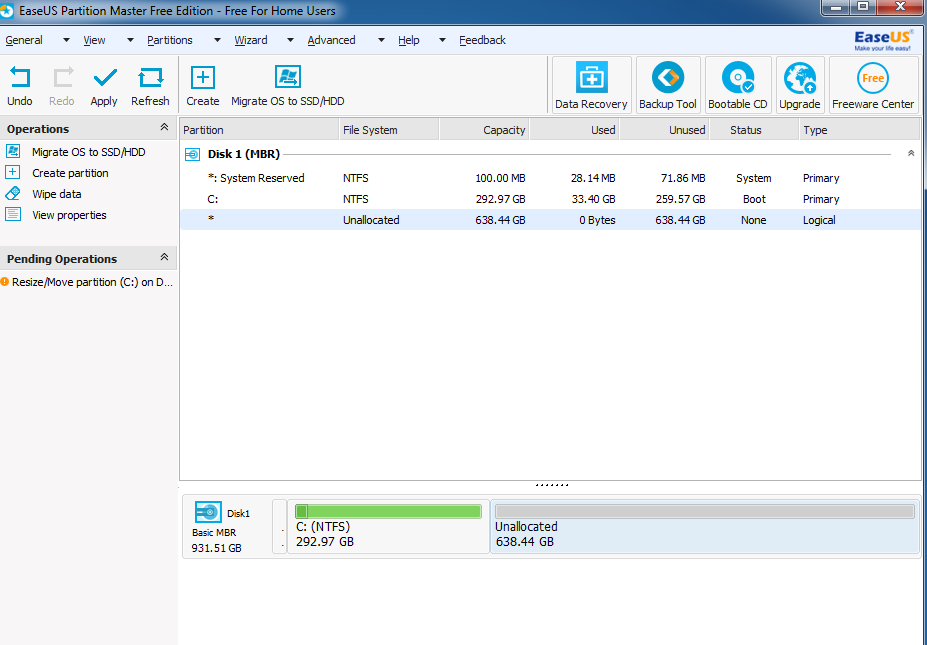The width and height of the screenshot is (927, 645).
Task: Select the Unallocated 638.44 GB row in list
Action: [550, 220]
